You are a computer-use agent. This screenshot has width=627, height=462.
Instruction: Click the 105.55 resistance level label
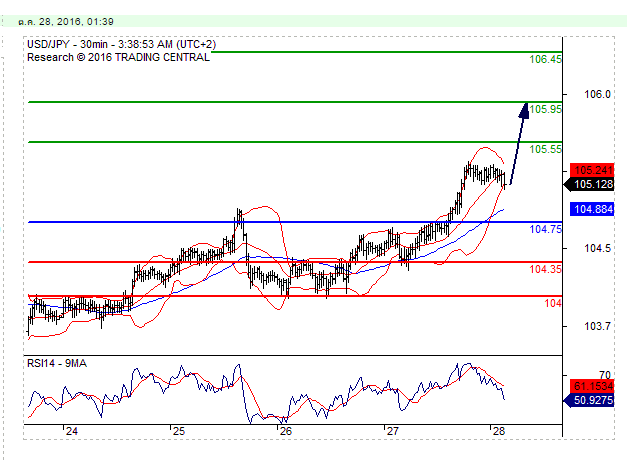[x=545, y=149]
